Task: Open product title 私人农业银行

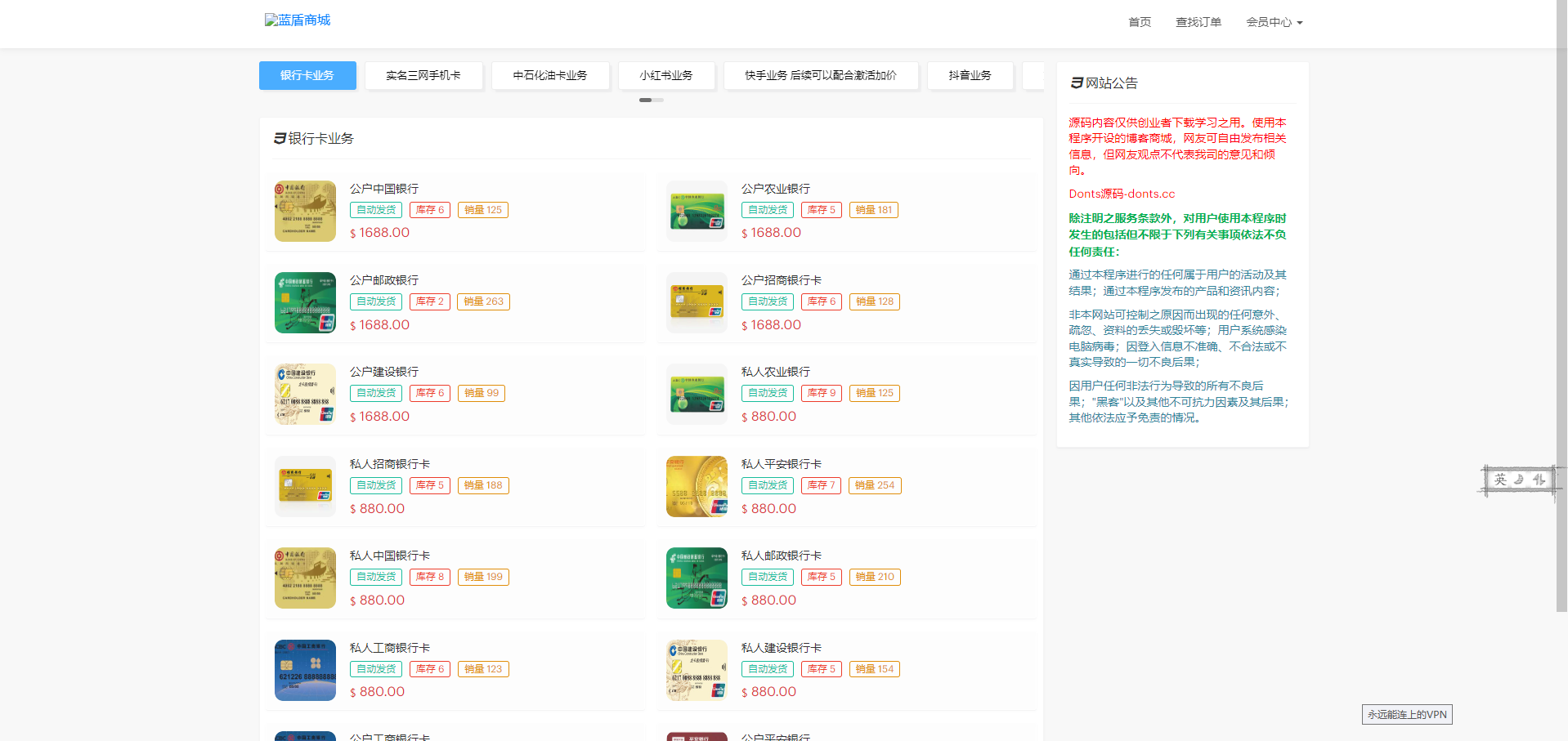Action: click(776, 372)
